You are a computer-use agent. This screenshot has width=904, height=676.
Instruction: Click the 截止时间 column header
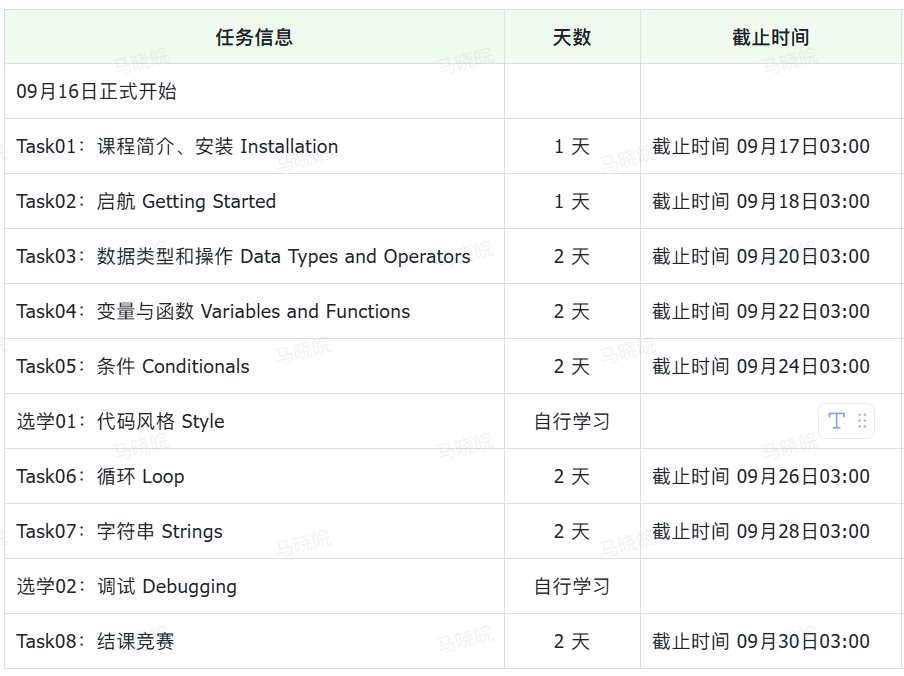[x=771, y=37]
